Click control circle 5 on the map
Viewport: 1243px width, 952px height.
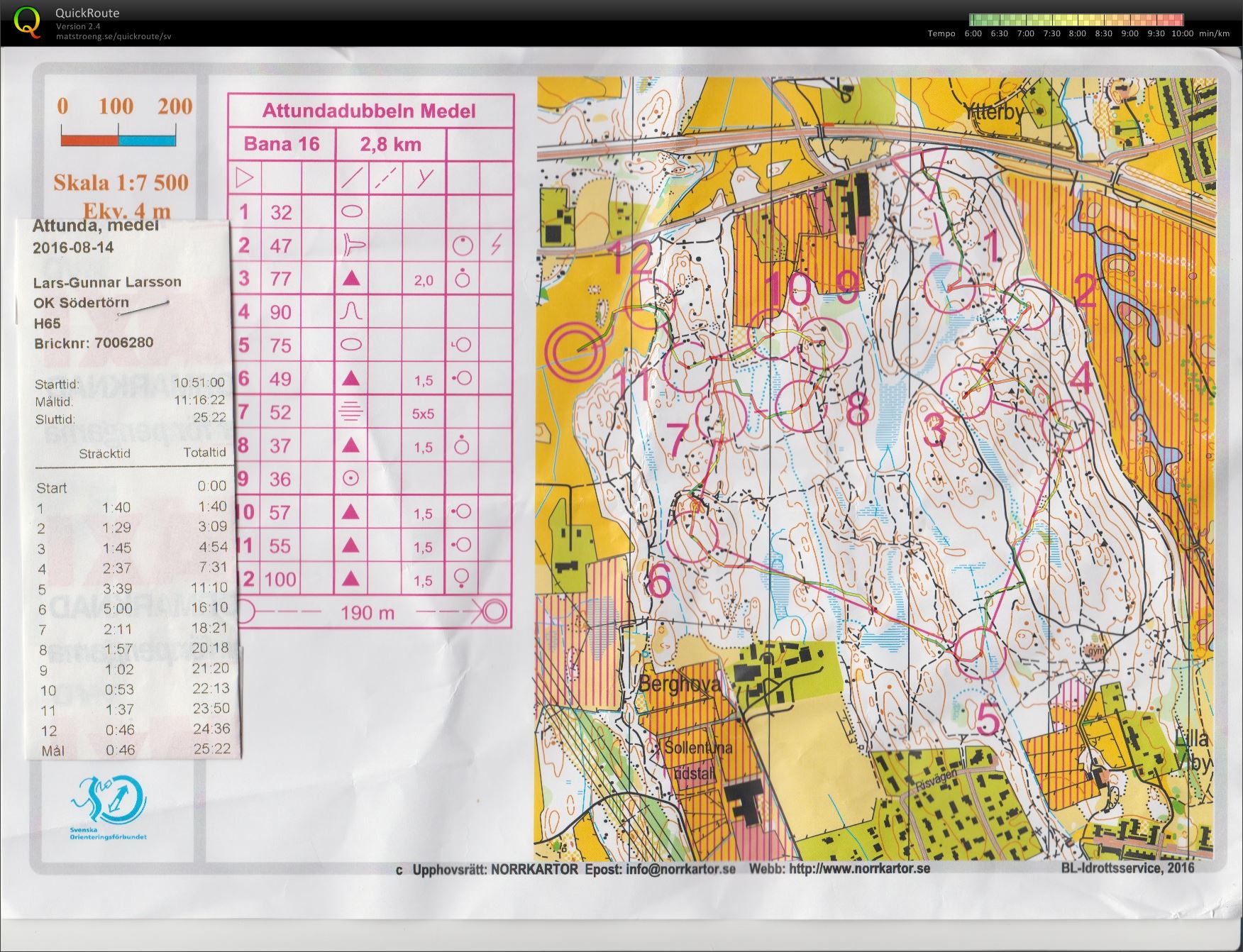980,653
